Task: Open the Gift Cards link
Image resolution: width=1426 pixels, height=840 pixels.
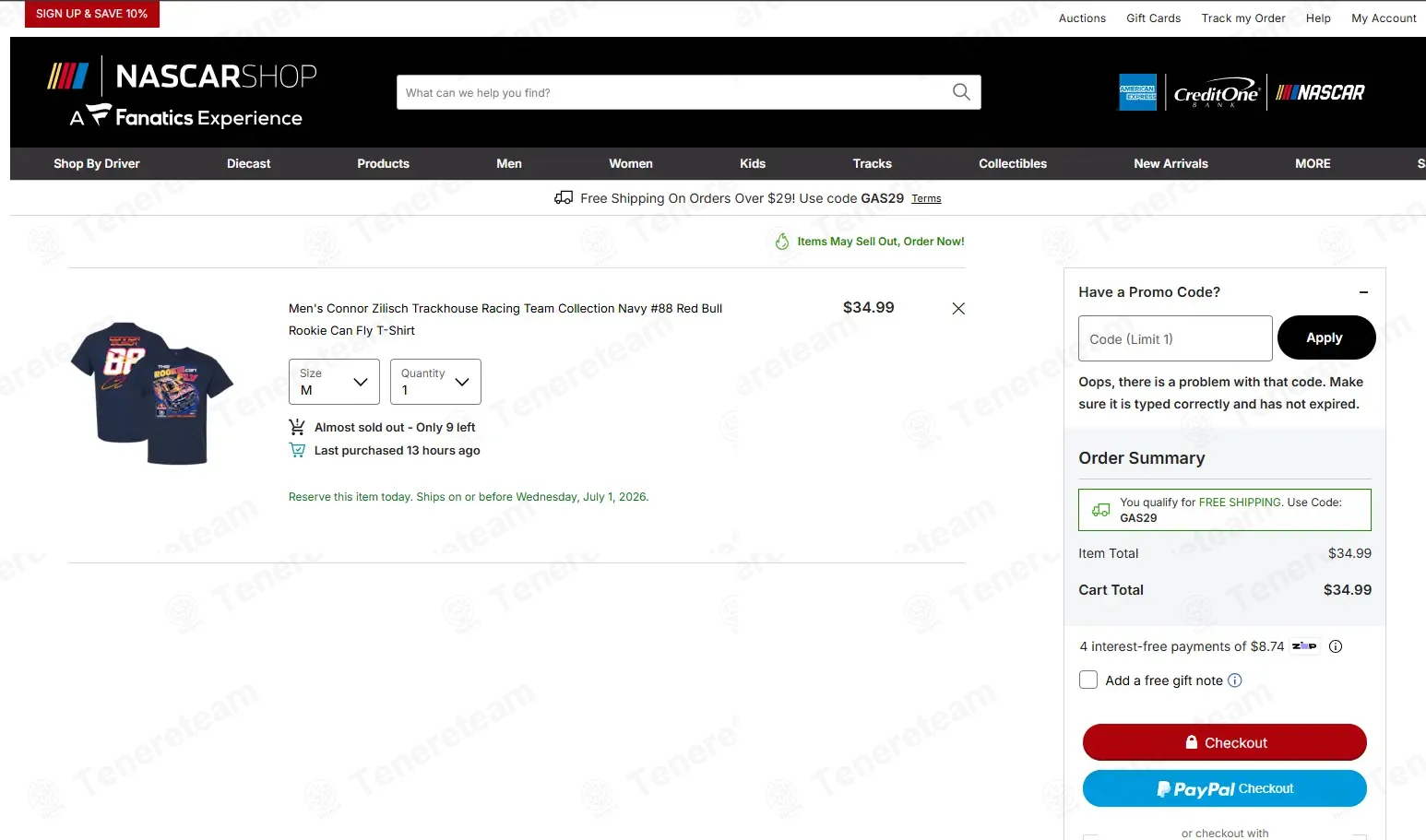Action: click(1153, 18)
